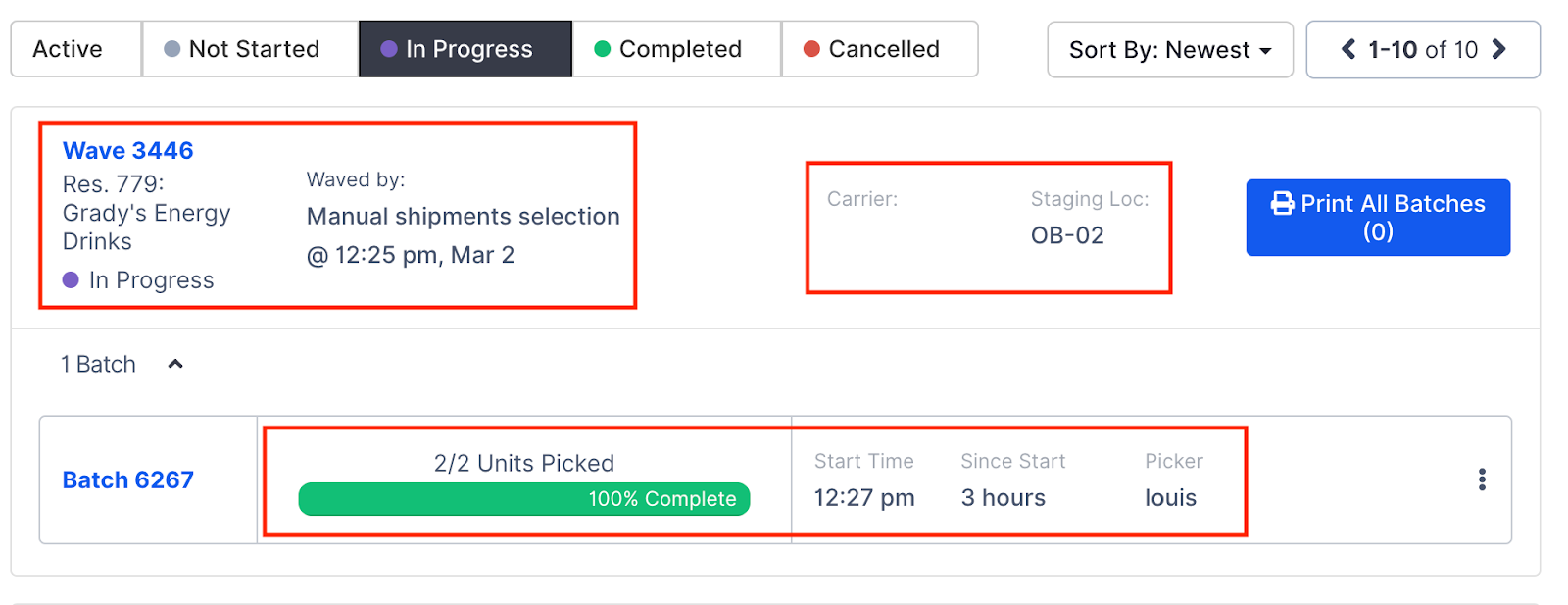Screen dimensions: 1568x605
Task: Open the Batch 6267 details link
Action: tap(126, 479)
